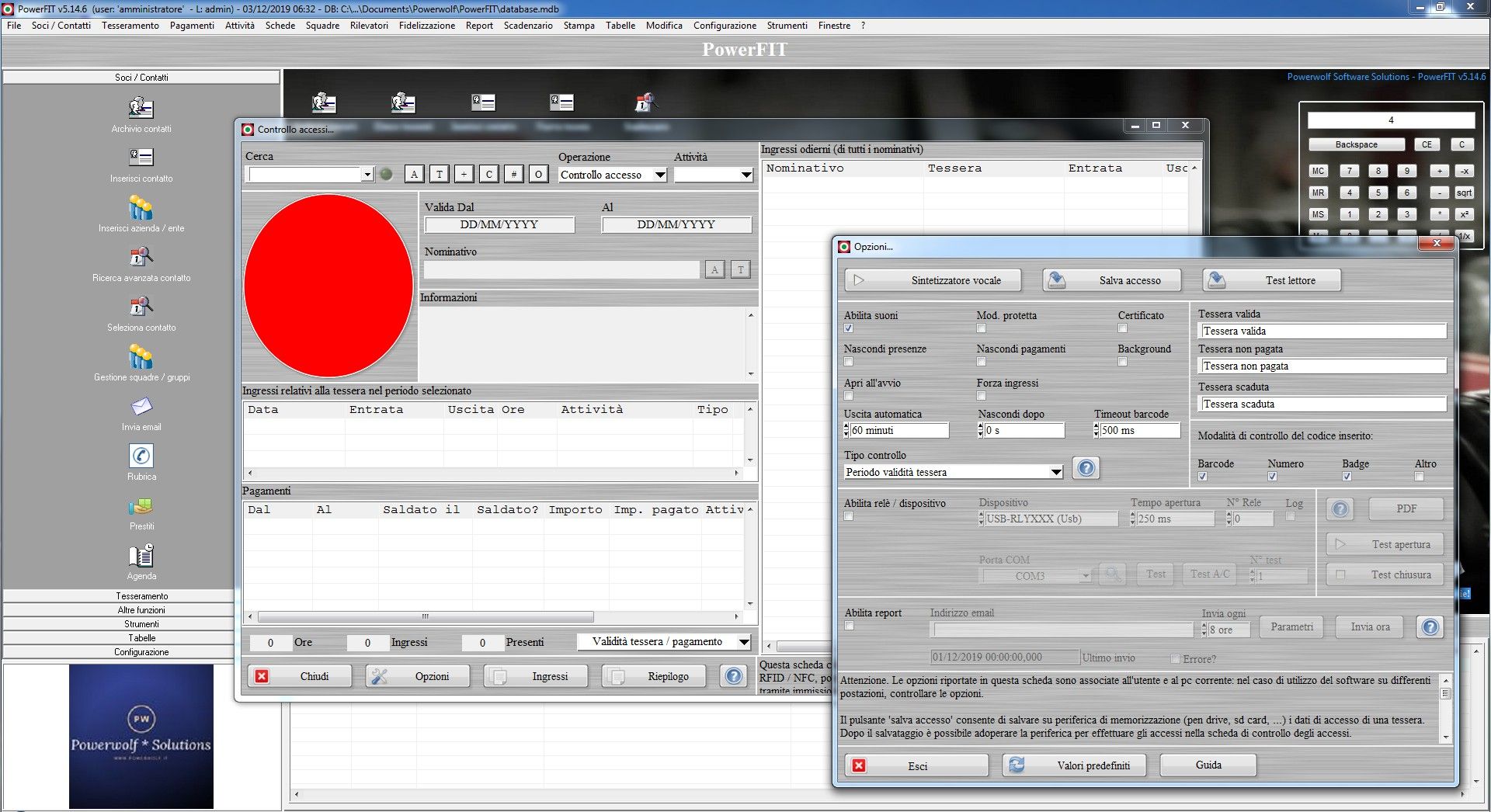Click the help icon next to Riepilogo
Viewport: 1491px width, 812px height.
click(734, 676)
